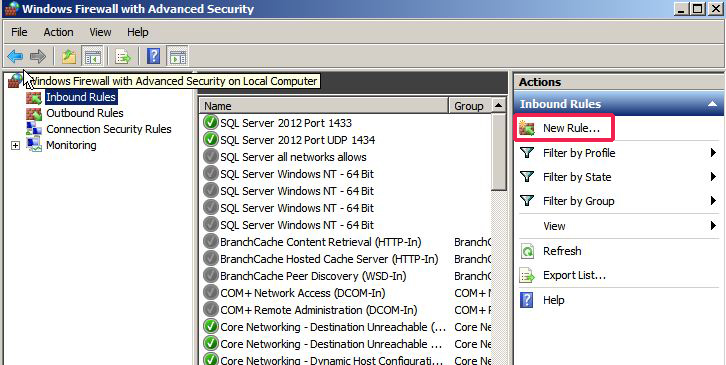Go back with the blue arrow
This screenshot has height=365, width=726.
[15, 57]
